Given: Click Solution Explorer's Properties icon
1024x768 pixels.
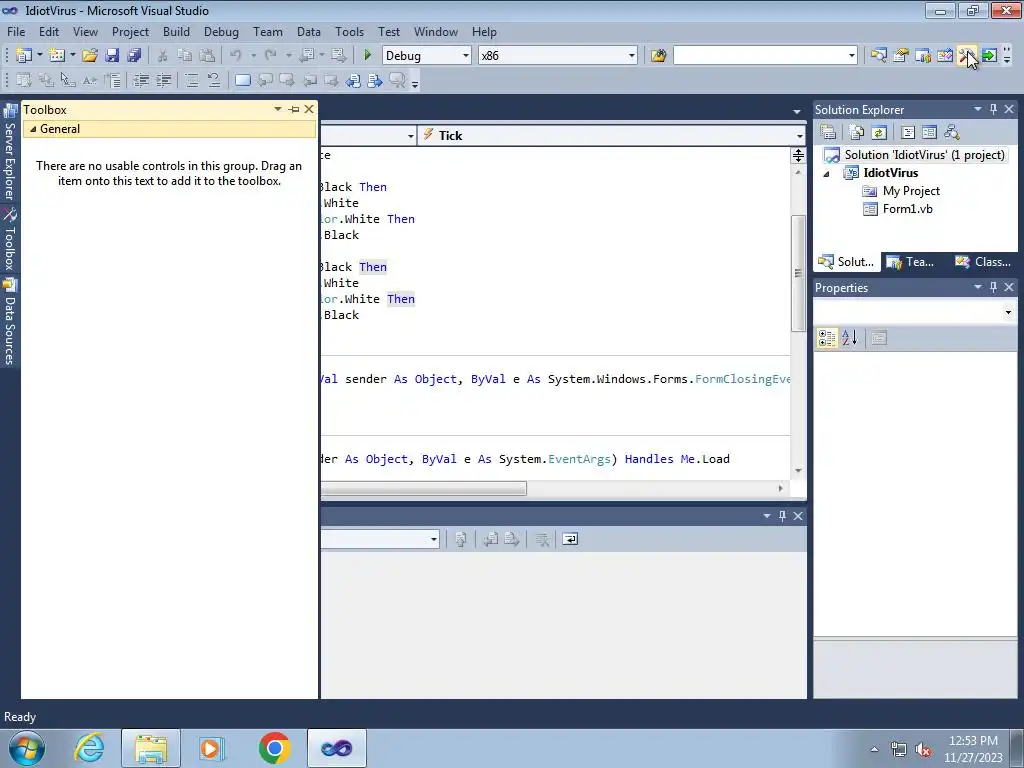Looking at the screenshot, I should [x=828, y=132].
